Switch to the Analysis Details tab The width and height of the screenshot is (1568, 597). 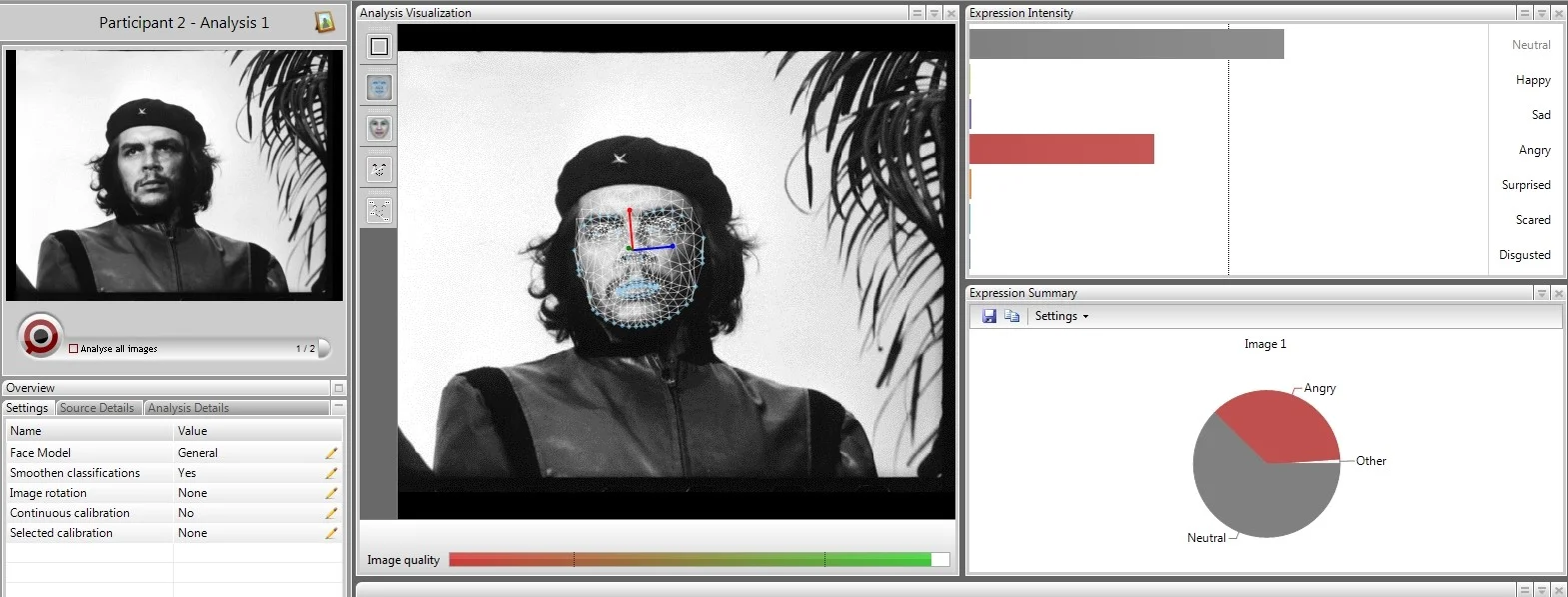click(x=188, y=408)
